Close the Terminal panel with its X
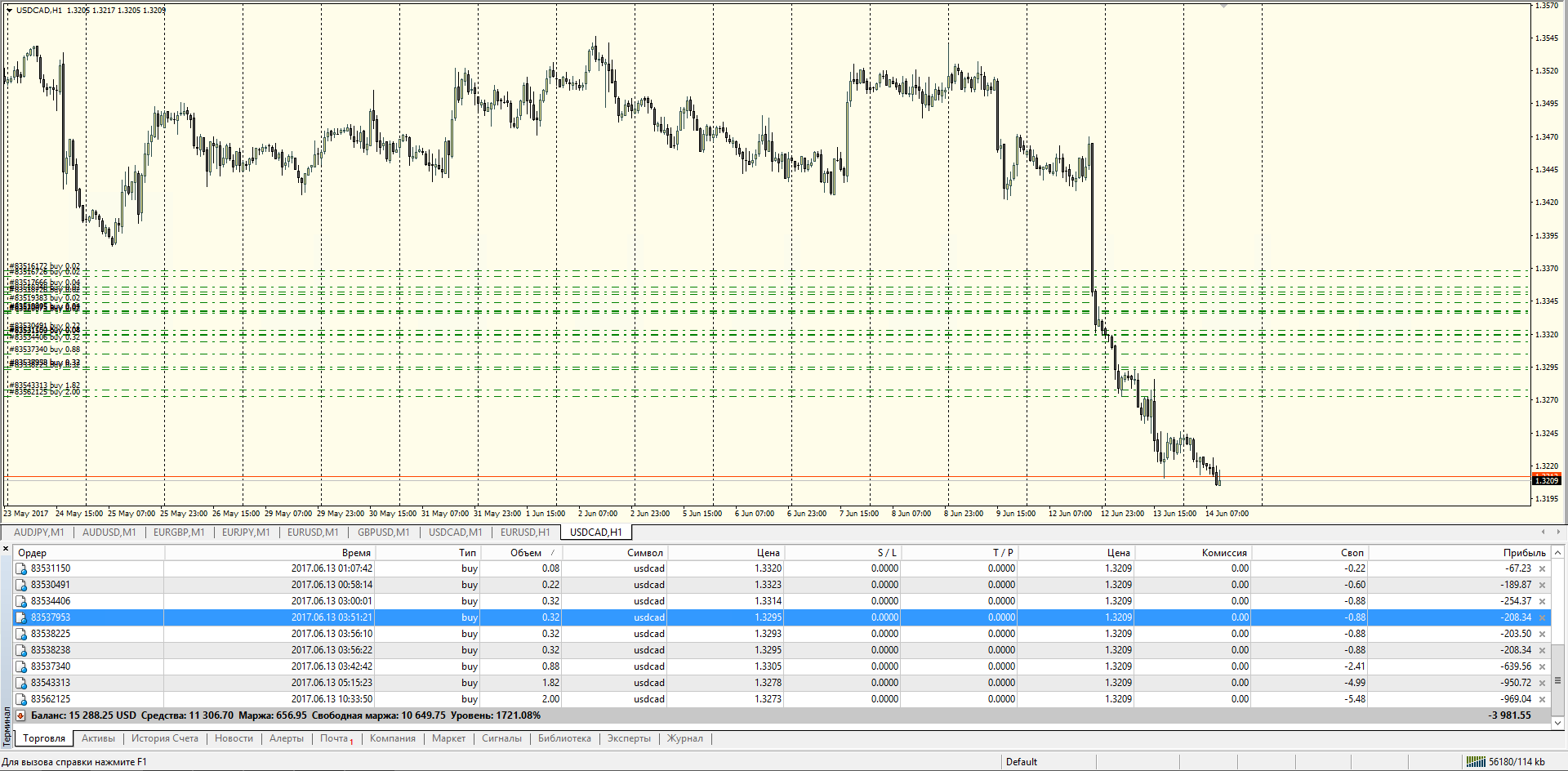 point(6,549)
